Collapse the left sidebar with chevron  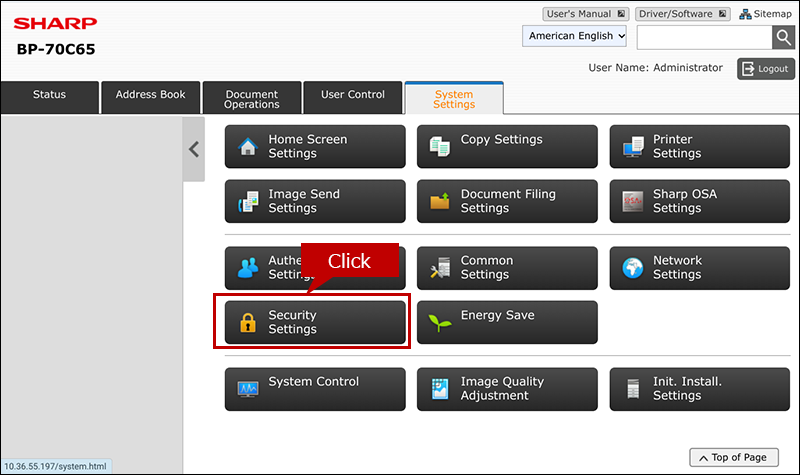(194, 149)
